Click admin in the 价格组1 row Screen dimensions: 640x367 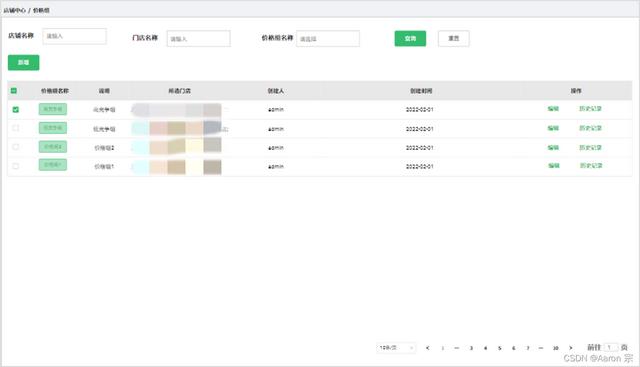tap(276, 167)
